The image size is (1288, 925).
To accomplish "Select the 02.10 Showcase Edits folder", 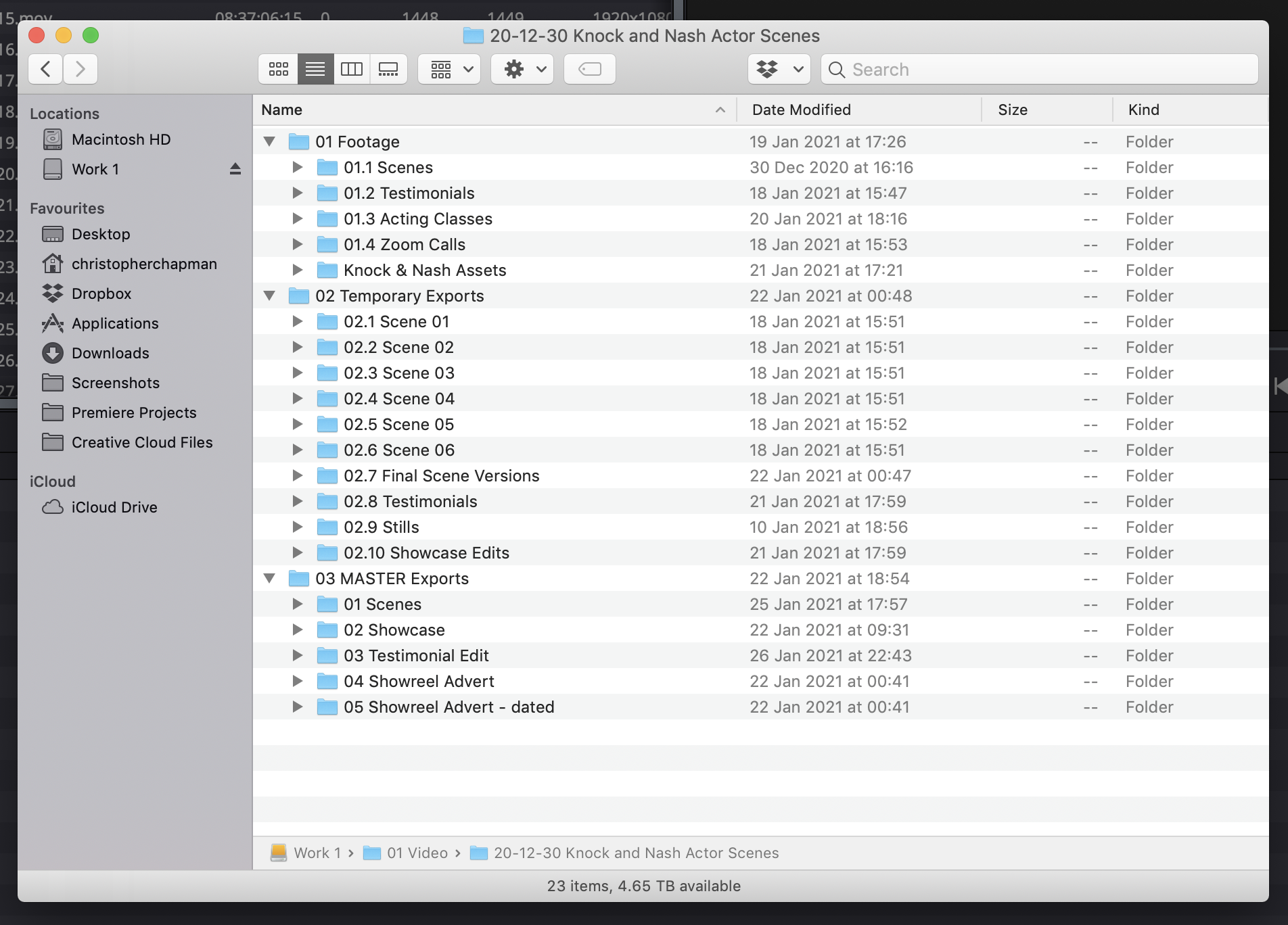I will tap(761, 553).
